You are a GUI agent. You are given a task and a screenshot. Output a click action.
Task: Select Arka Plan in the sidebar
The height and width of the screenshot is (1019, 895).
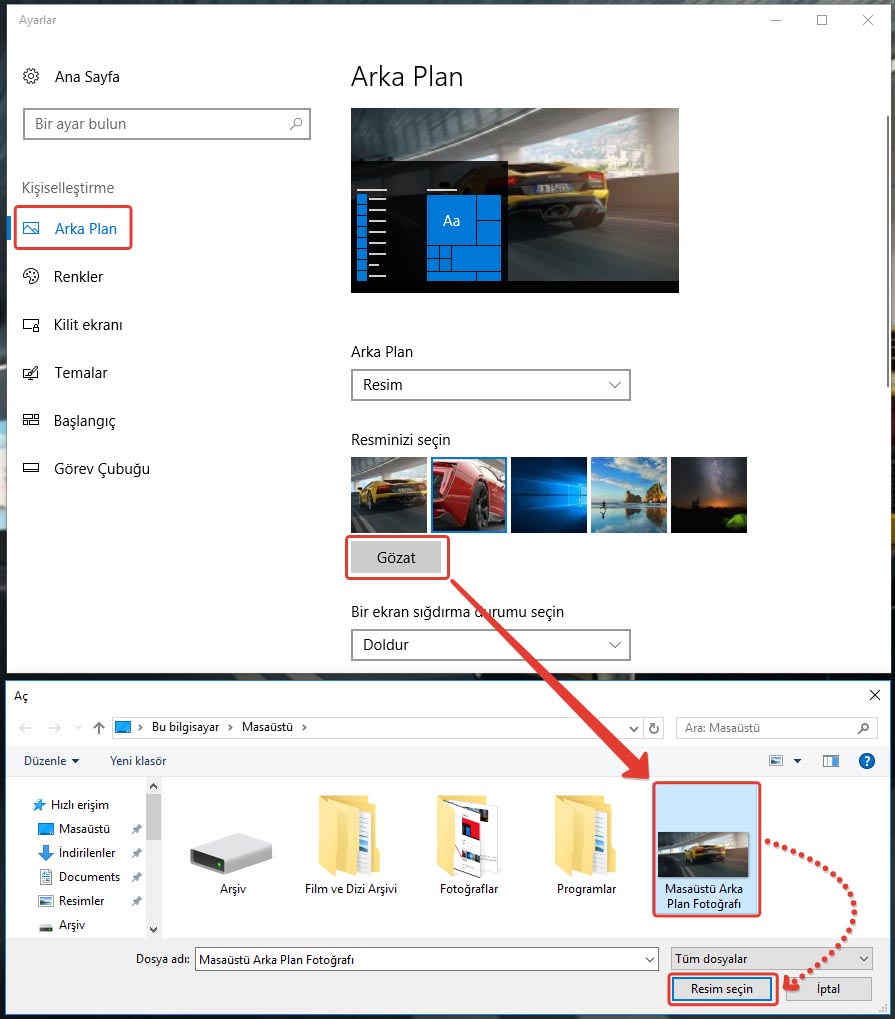(x=85, y=229)
